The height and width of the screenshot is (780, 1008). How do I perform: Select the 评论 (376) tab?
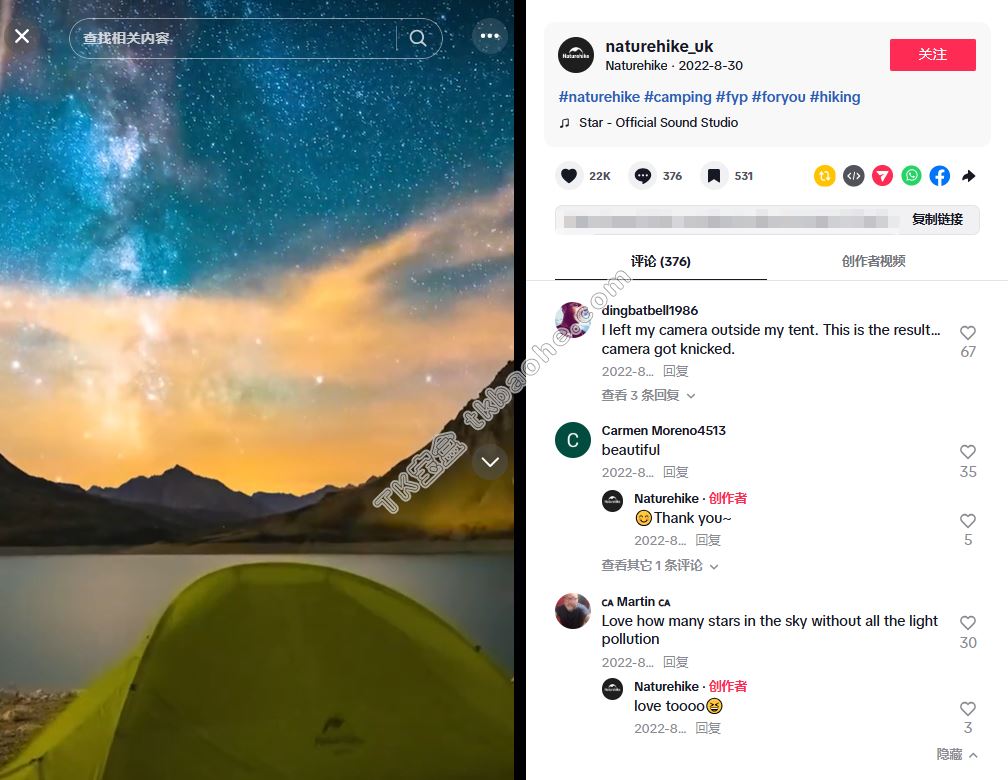point(660,261)
